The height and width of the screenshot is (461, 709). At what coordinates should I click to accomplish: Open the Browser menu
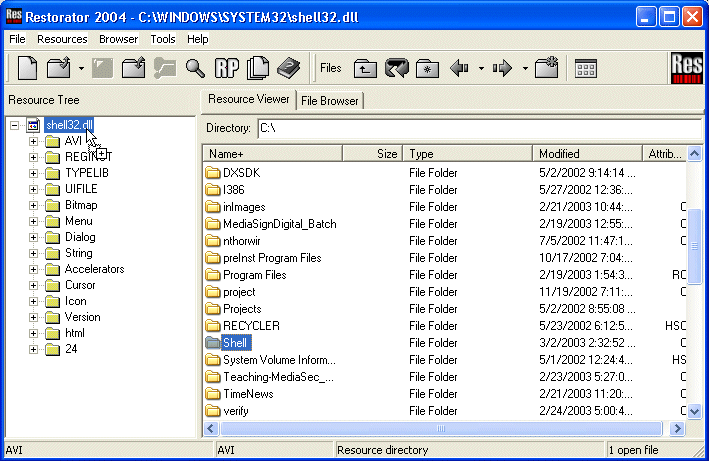point(118,39)
